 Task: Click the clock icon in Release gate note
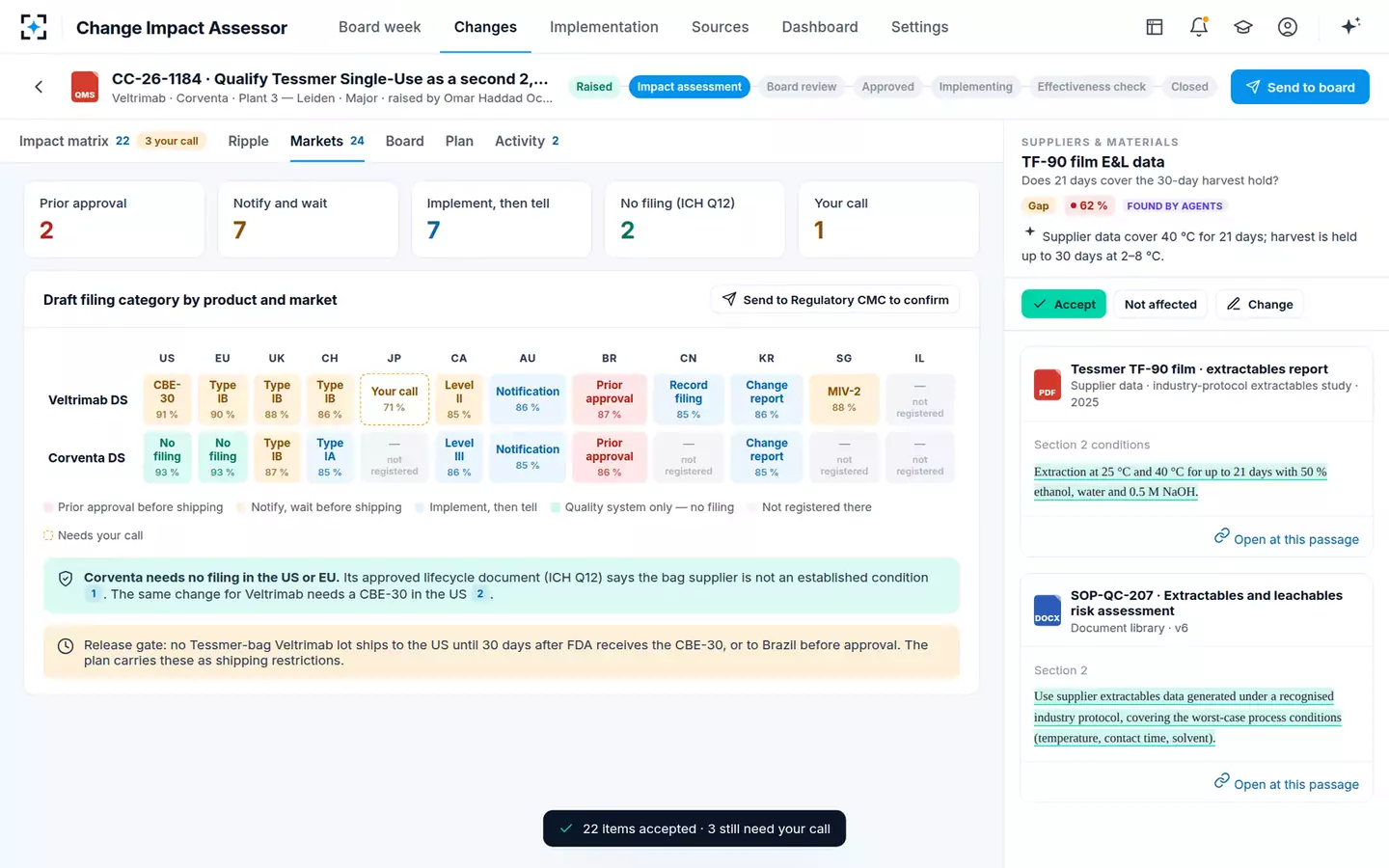[x=66, y=646]
